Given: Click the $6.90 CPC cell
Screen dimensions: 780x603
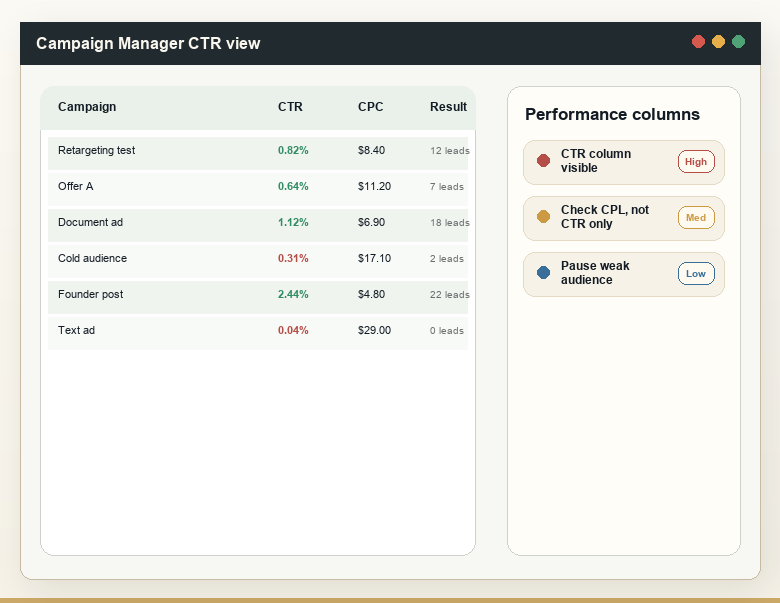Looking at the screenshot, I should (x=371, y=222).
